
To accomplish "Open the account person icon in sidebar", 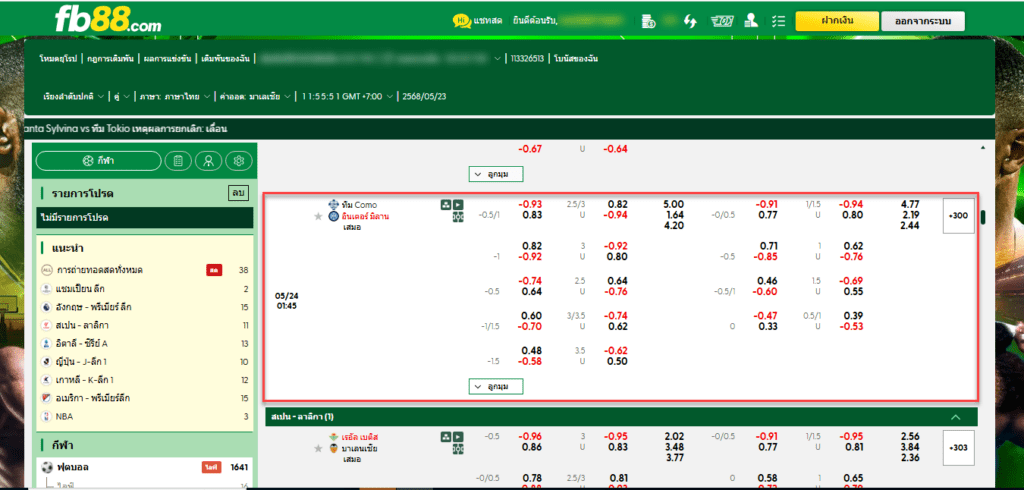I will (208, 161).
